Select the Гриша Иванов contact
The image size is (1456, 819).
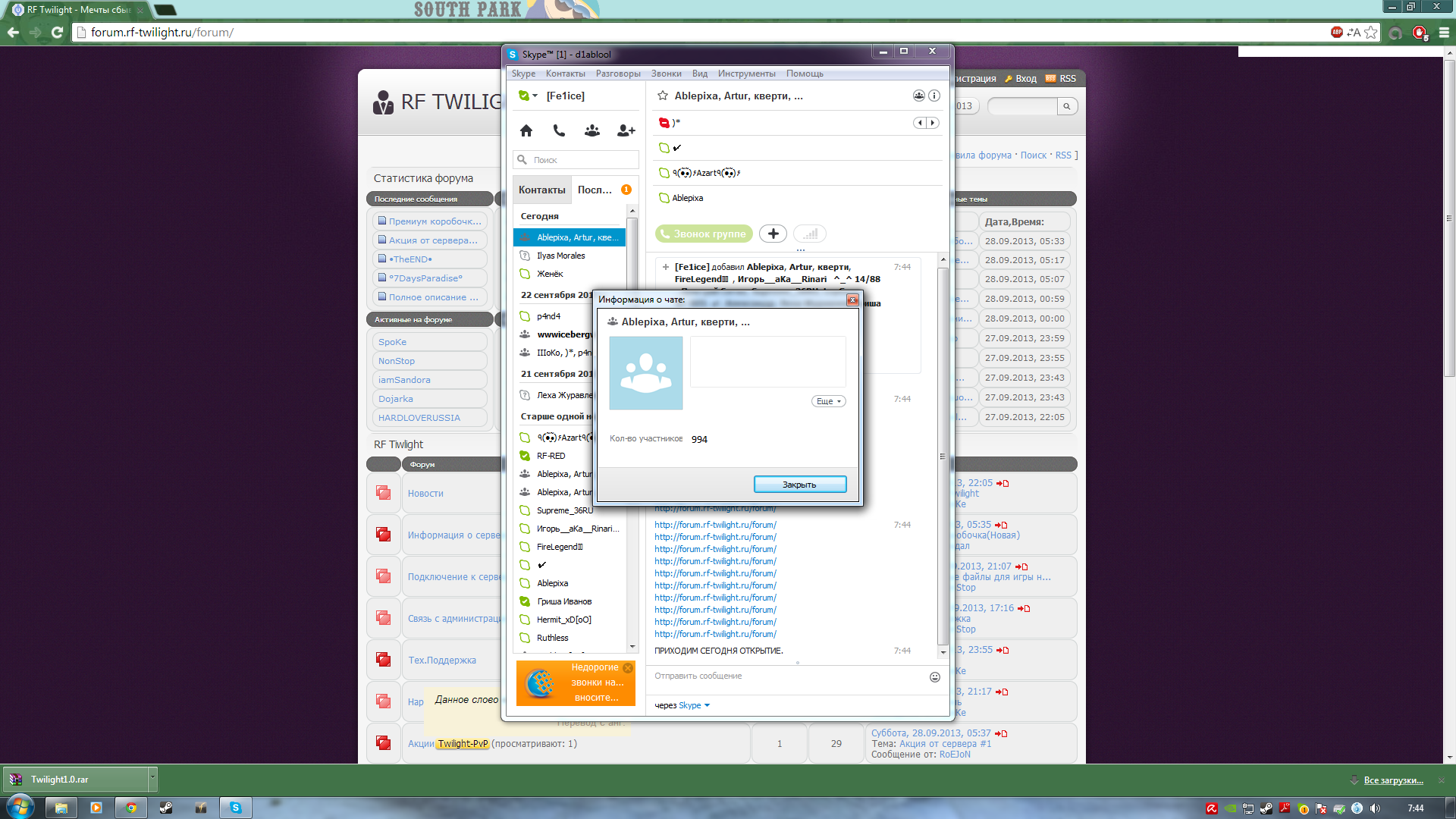pos(570,601)
